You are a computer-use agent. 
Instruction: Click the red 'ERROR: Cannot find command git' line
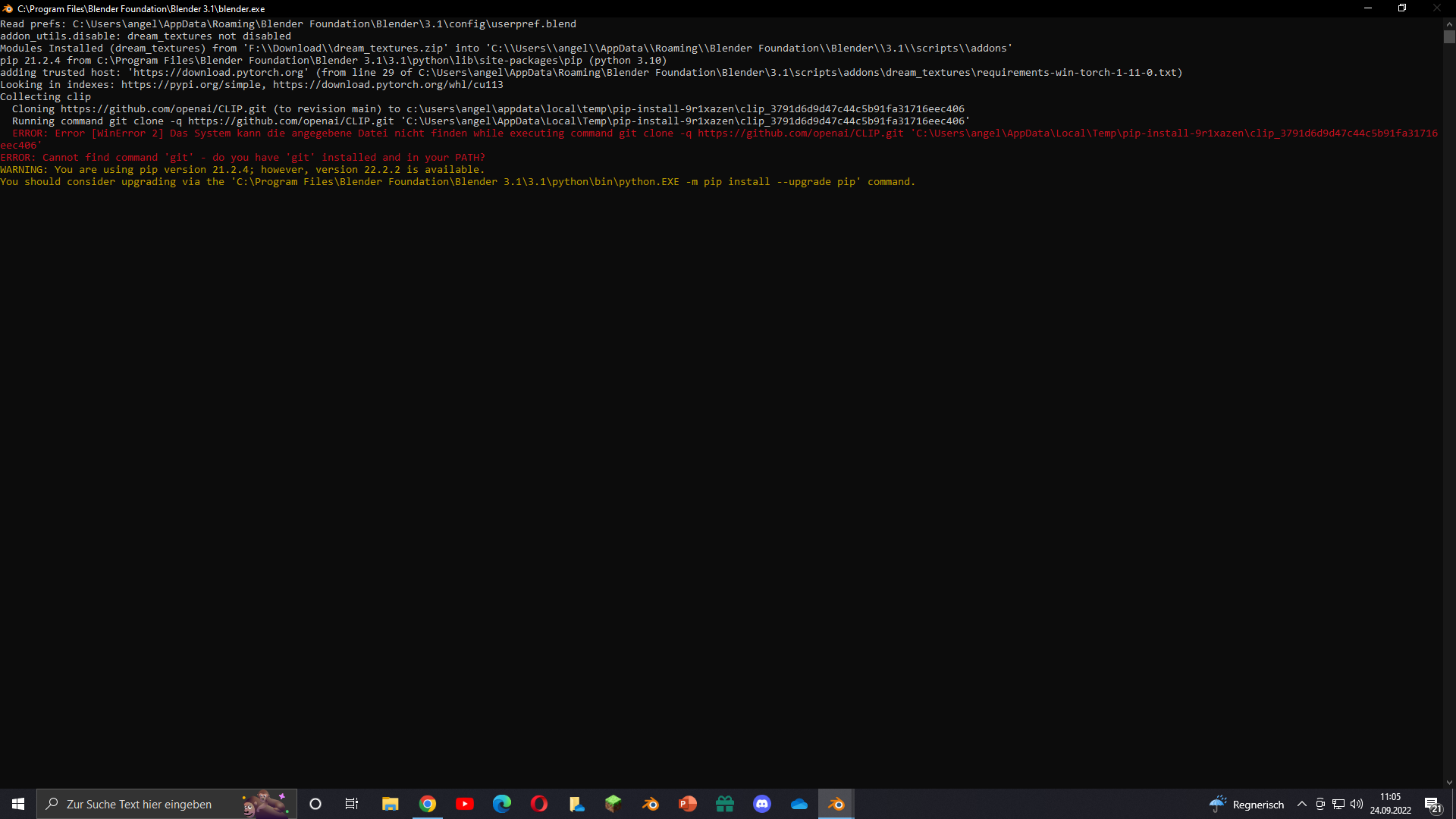tap(243, 158)
